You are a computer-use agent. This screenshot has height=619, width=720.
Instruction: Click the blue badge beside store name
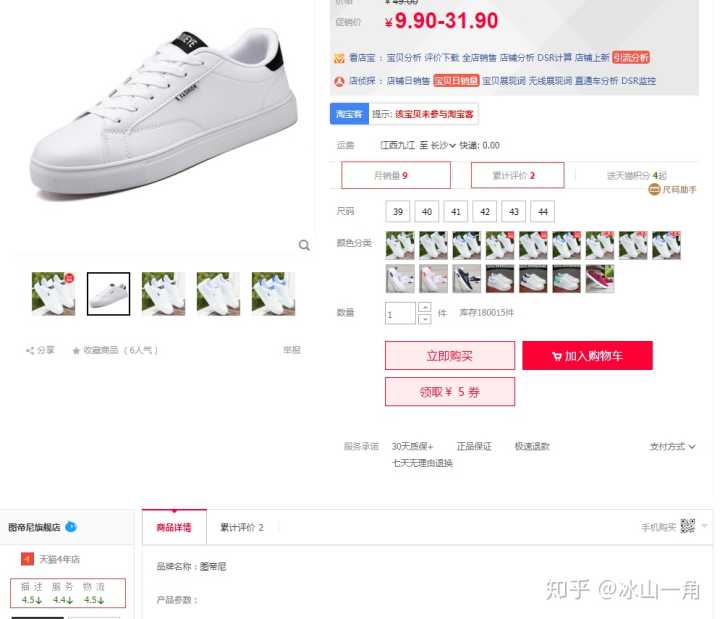[x=71, y=527]
